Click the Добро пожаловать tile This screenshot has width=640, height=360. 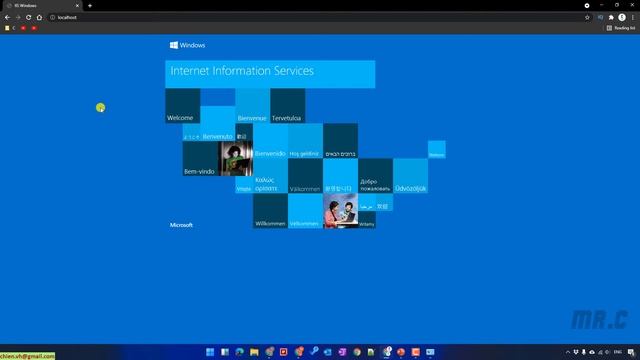coord(376,176)
